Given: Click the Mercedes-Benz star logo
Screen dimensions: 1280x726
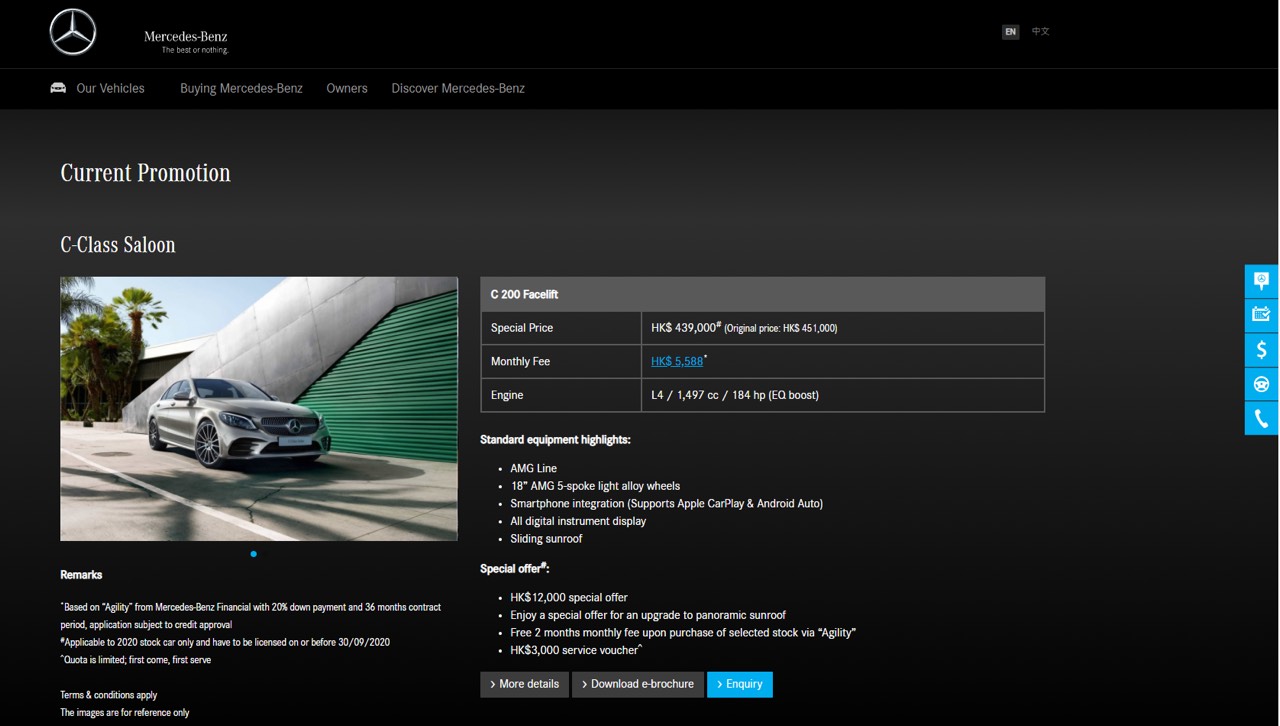Looking at the screenshot, I should point(73,32).
